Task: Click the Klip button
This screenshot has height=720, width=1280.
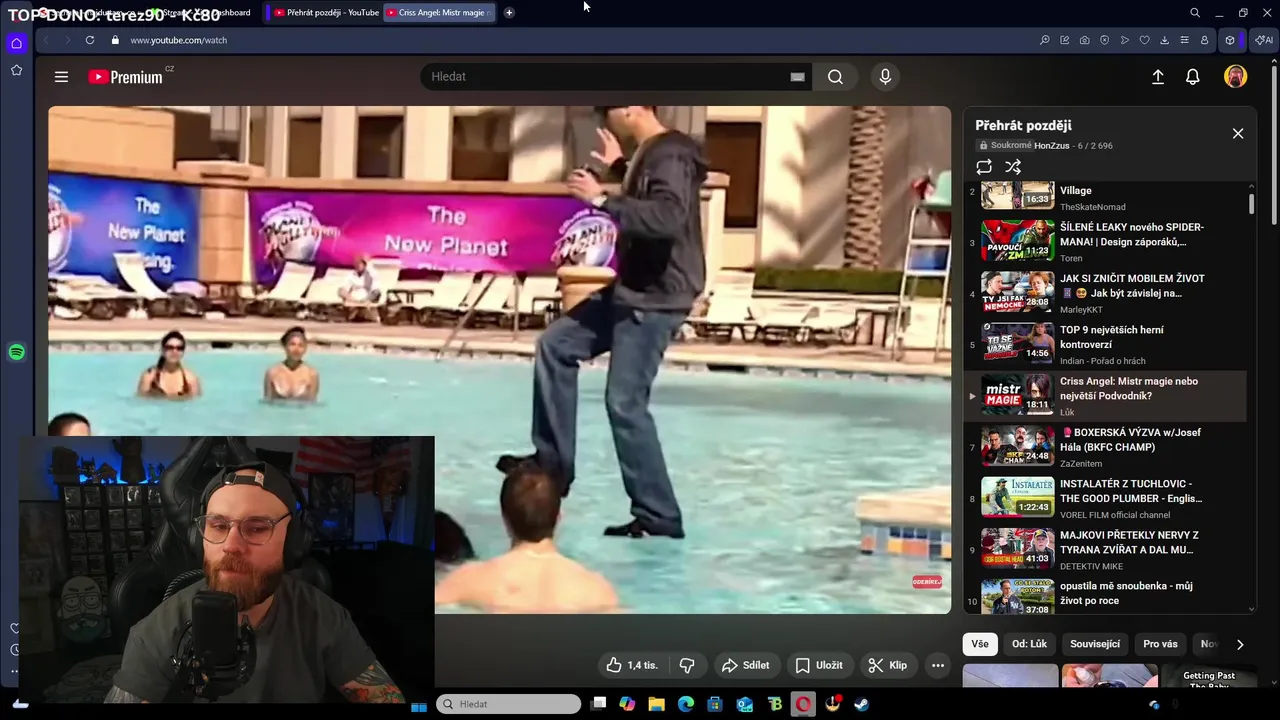Action: coord(888,665)
